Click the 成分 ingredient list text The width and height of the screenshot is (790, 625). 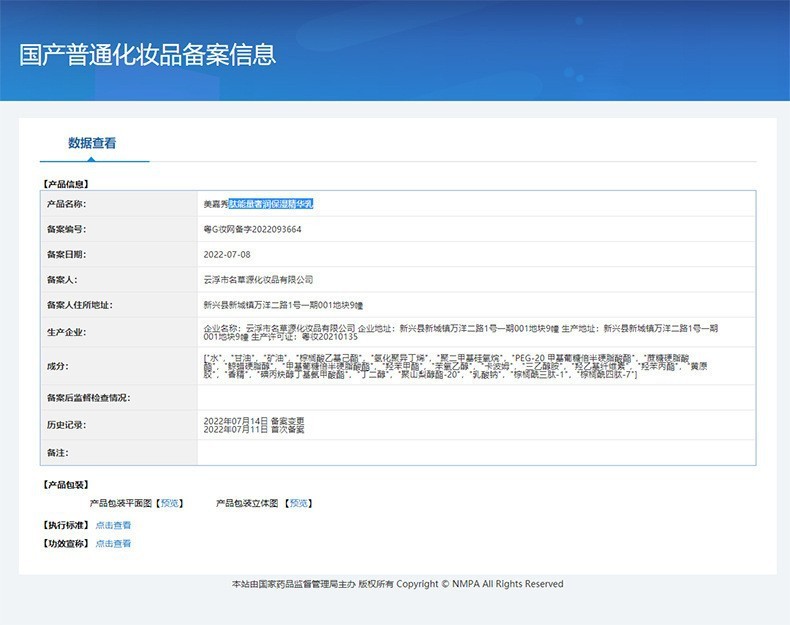point(455,366)
